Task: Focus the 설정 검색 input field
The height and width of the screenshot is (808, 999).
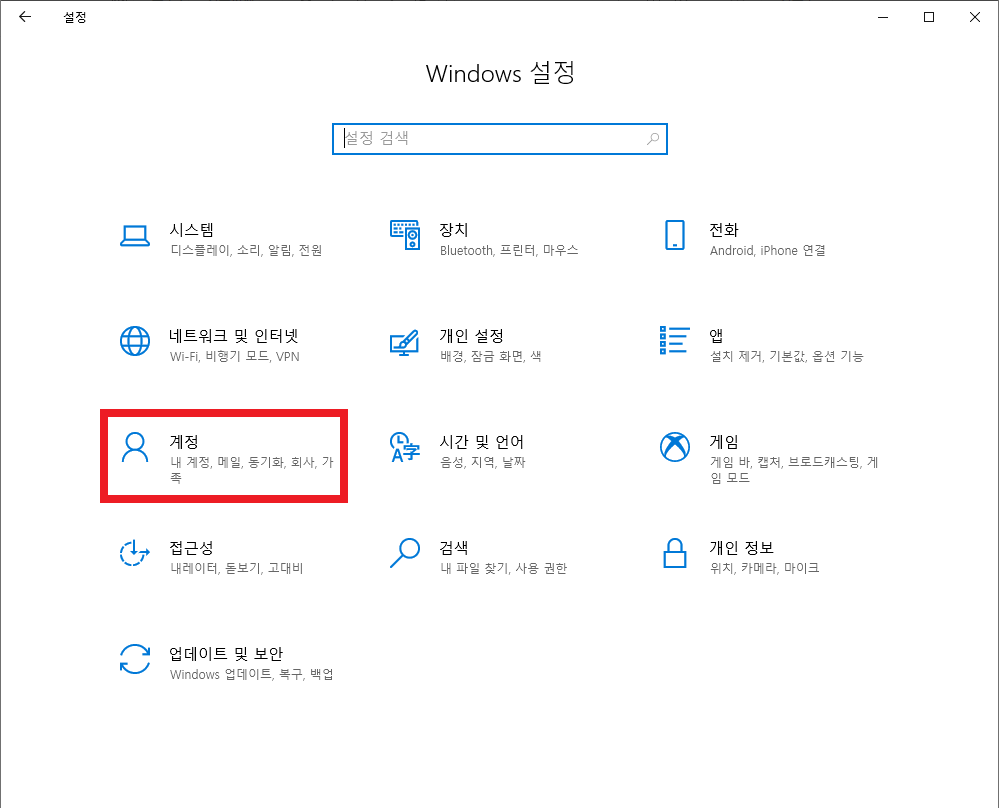Action: click(x=500, y=139)
